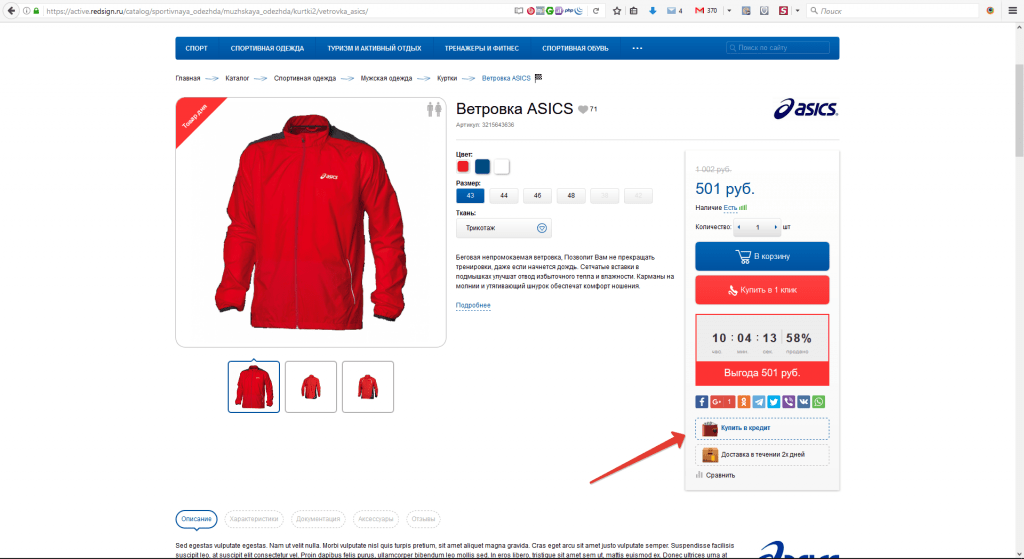This screenshot has height=559, width=1024.
Task: Share via the Twitter bird icon
Action: pos(774,402)
